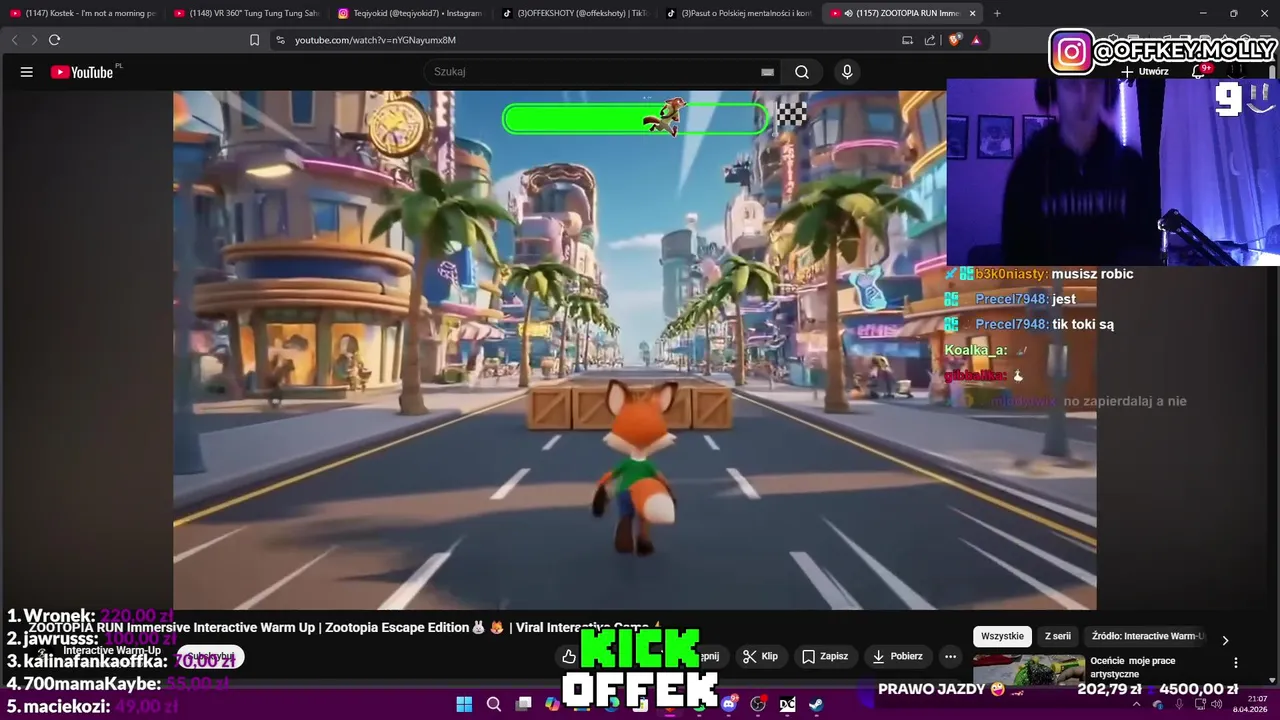
Task: Click the share page icon in address bar
Action: [930, 40]
